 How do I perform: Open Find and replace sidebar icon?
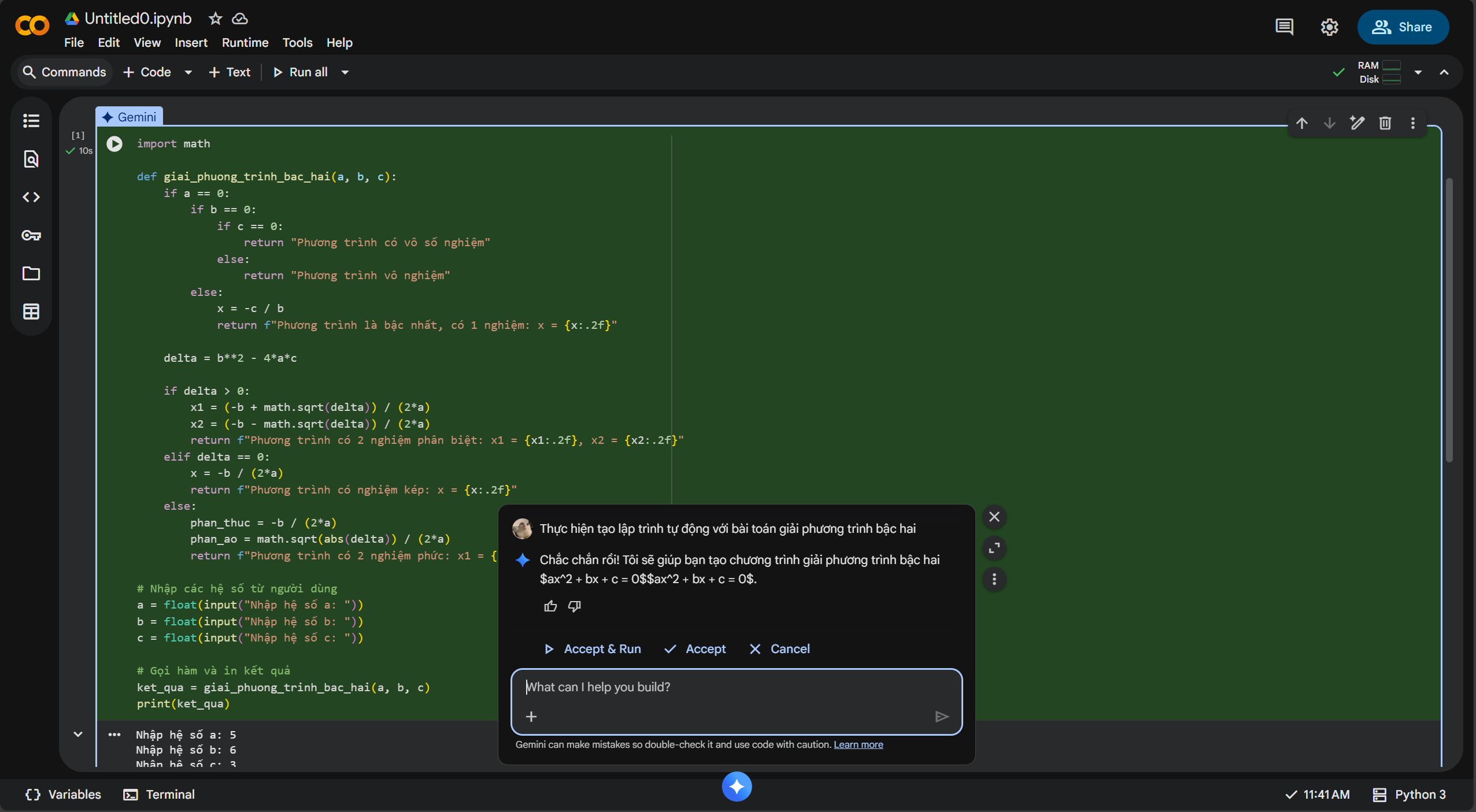pos(31,159)
